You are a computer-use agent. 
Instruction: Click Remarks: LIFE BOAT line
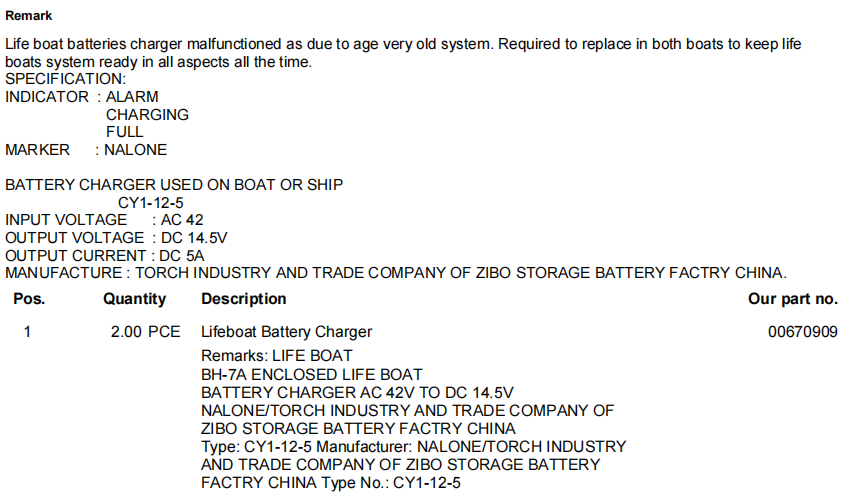pos(276,356)
